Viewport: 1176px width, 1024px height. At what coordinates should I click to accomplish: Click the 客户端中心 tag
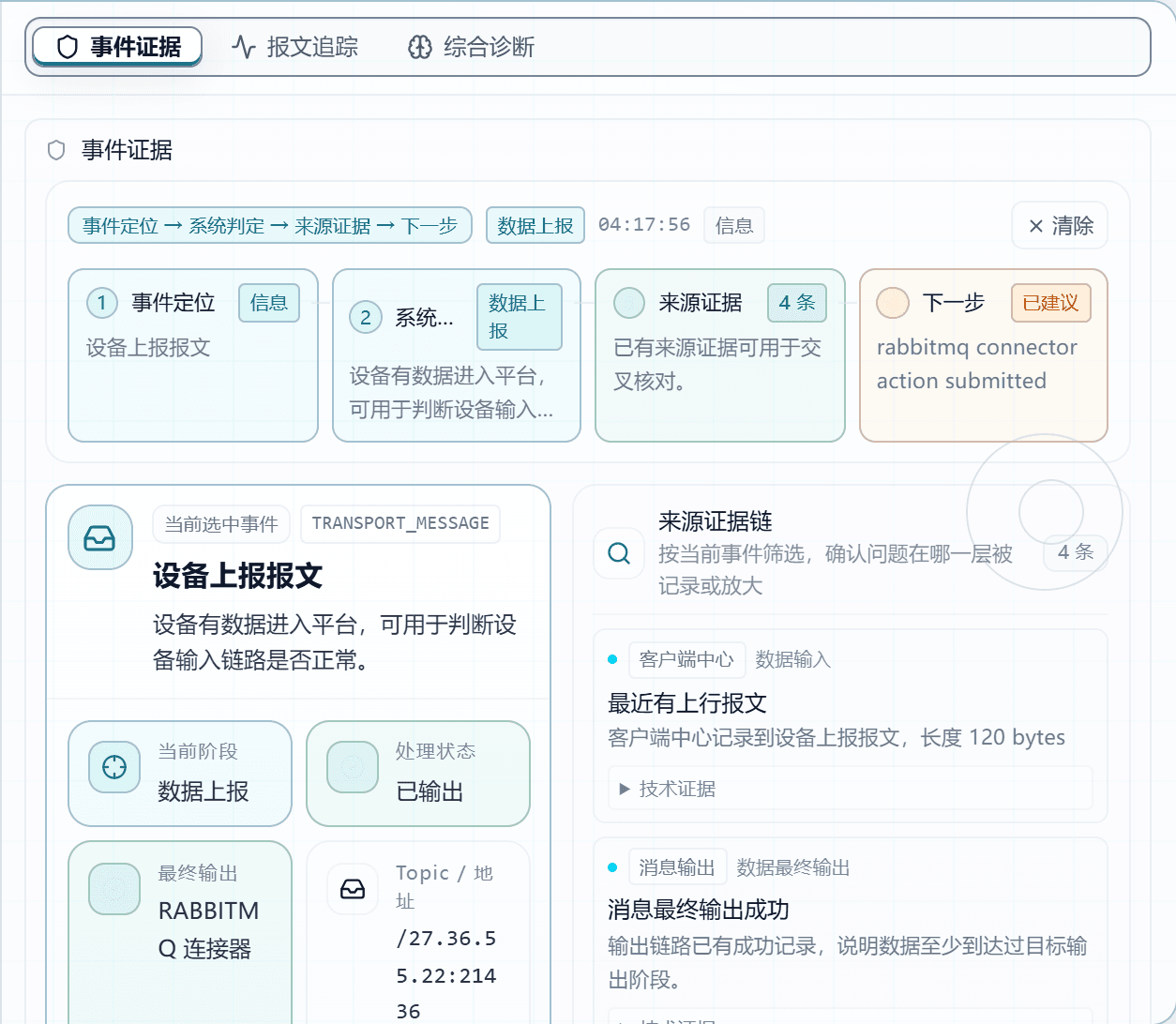686,659
